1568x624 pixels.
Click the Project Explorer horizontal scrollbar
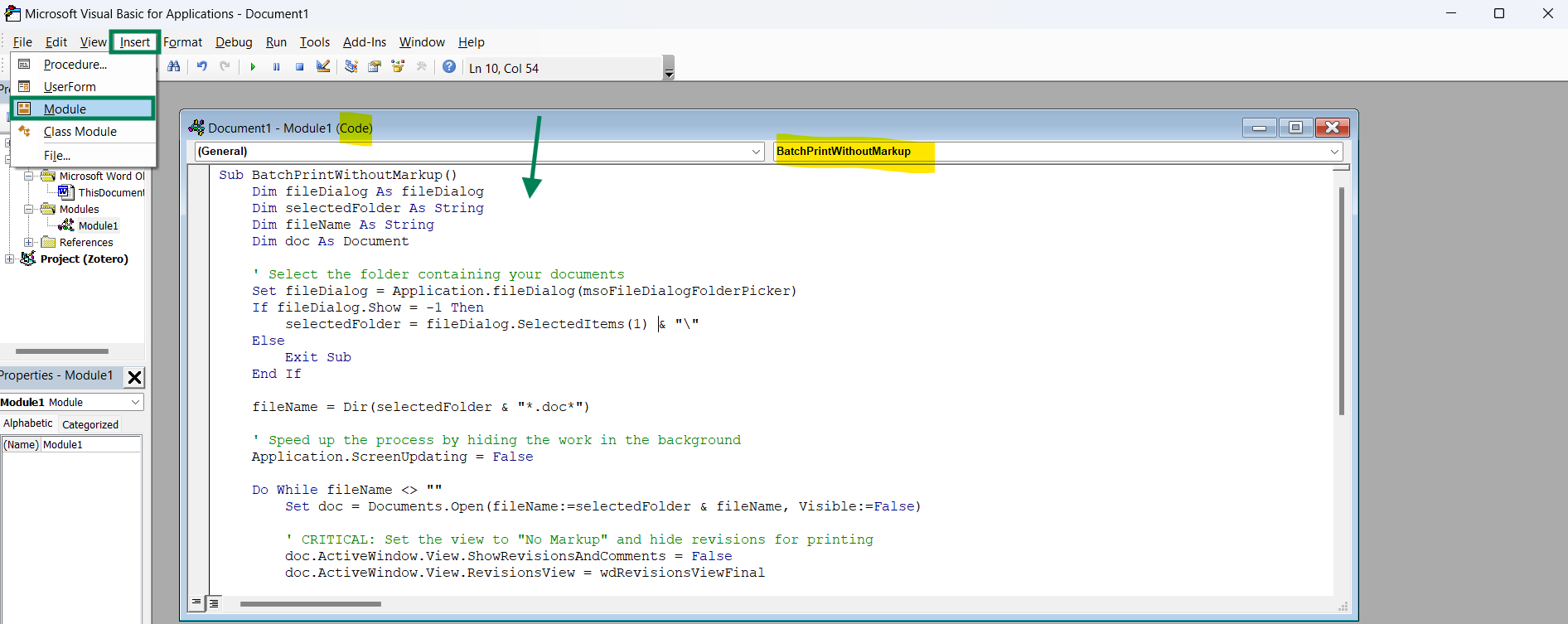(x=62, y=351)
